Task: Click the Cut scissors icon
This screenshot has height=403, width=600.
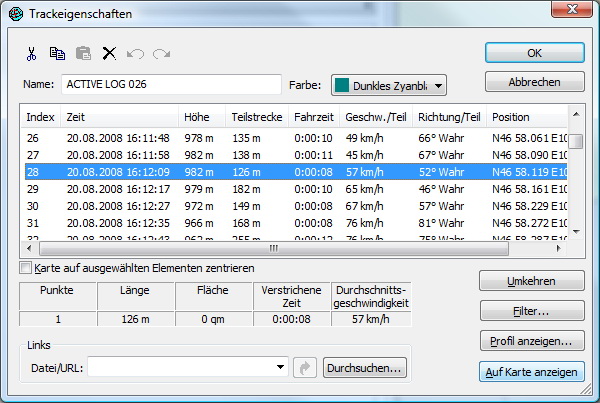Action: click(x=32, y=53)
